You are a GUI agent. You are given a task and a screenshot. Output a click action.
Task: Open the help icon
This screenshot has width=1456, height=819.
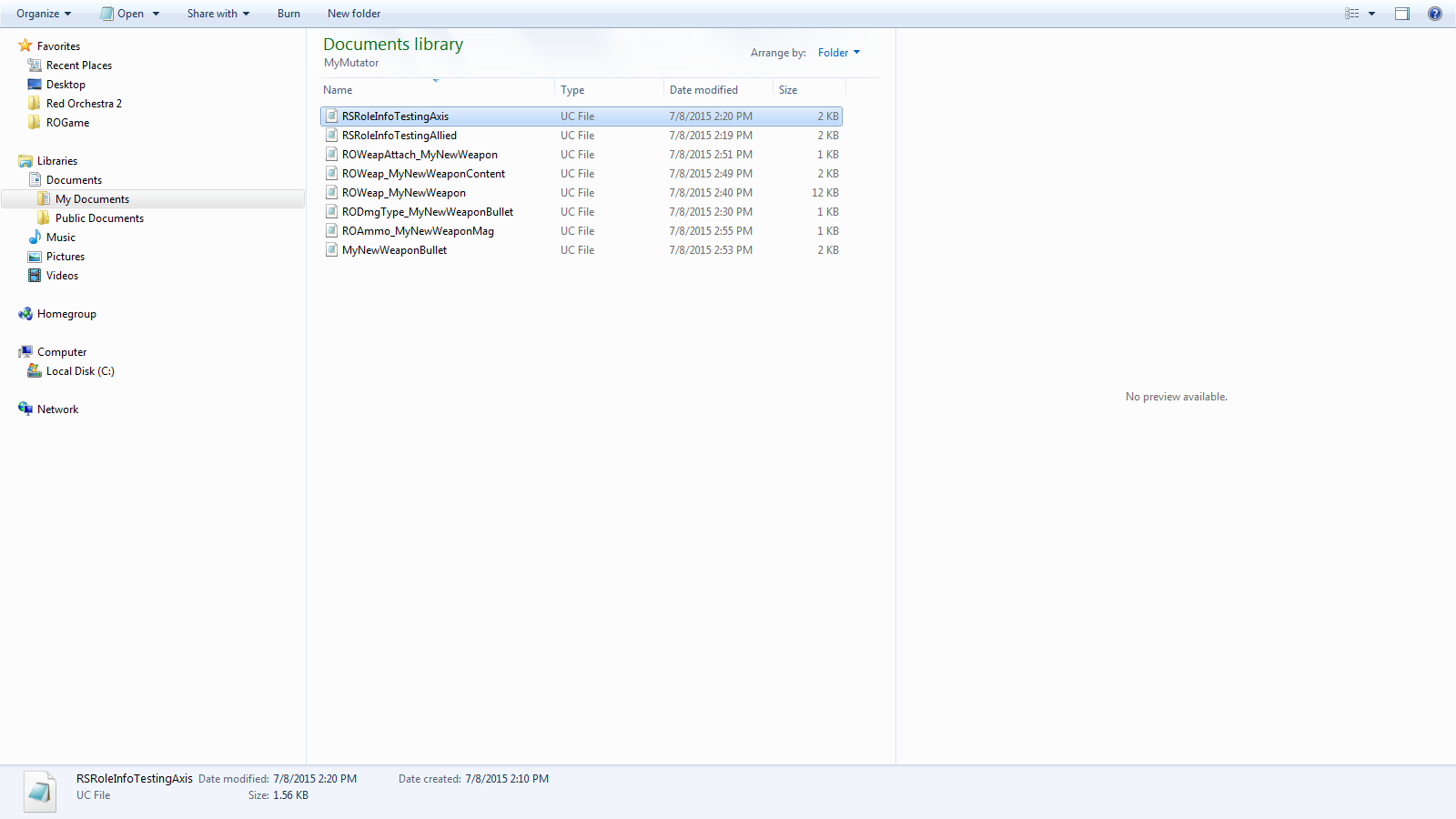(x=1435, y=14)
